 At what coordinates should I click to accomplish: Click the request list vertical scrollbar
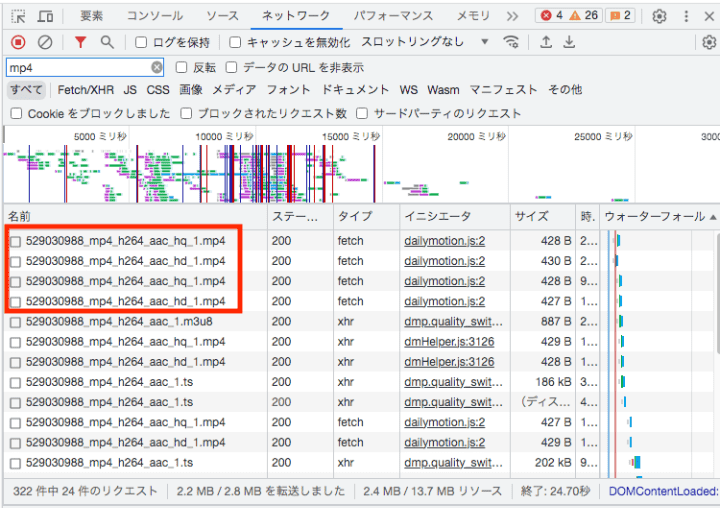[717, 294]
